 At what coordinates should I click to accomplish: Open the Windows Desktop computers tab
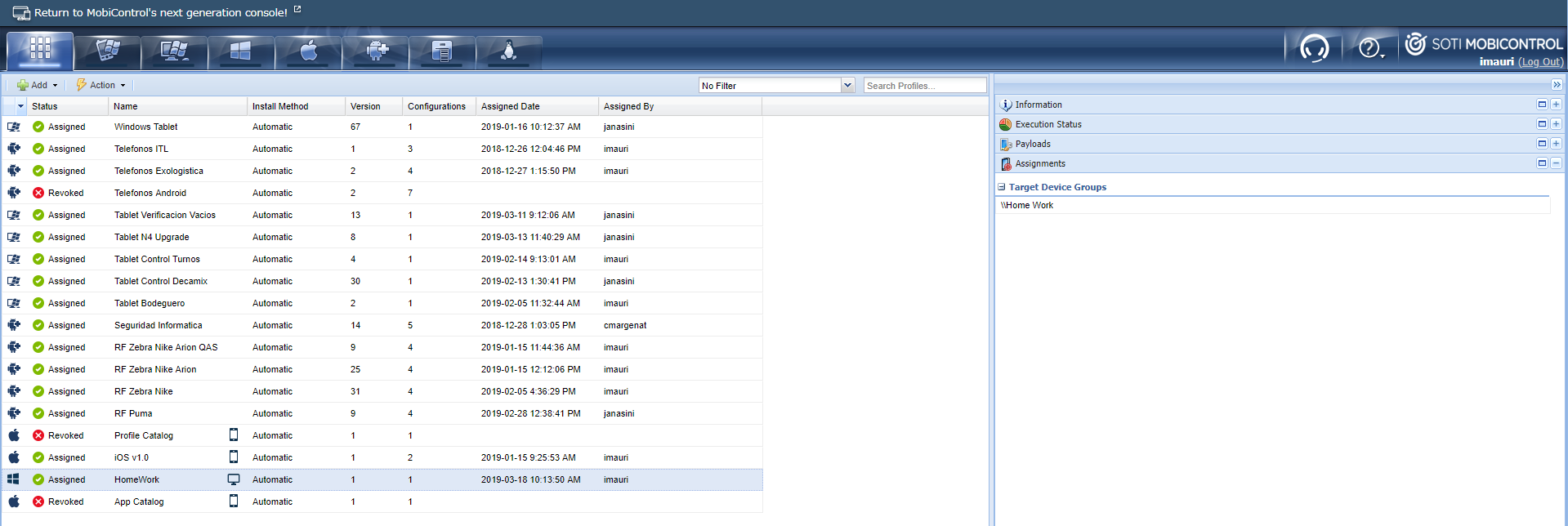[x=174, y=51]
